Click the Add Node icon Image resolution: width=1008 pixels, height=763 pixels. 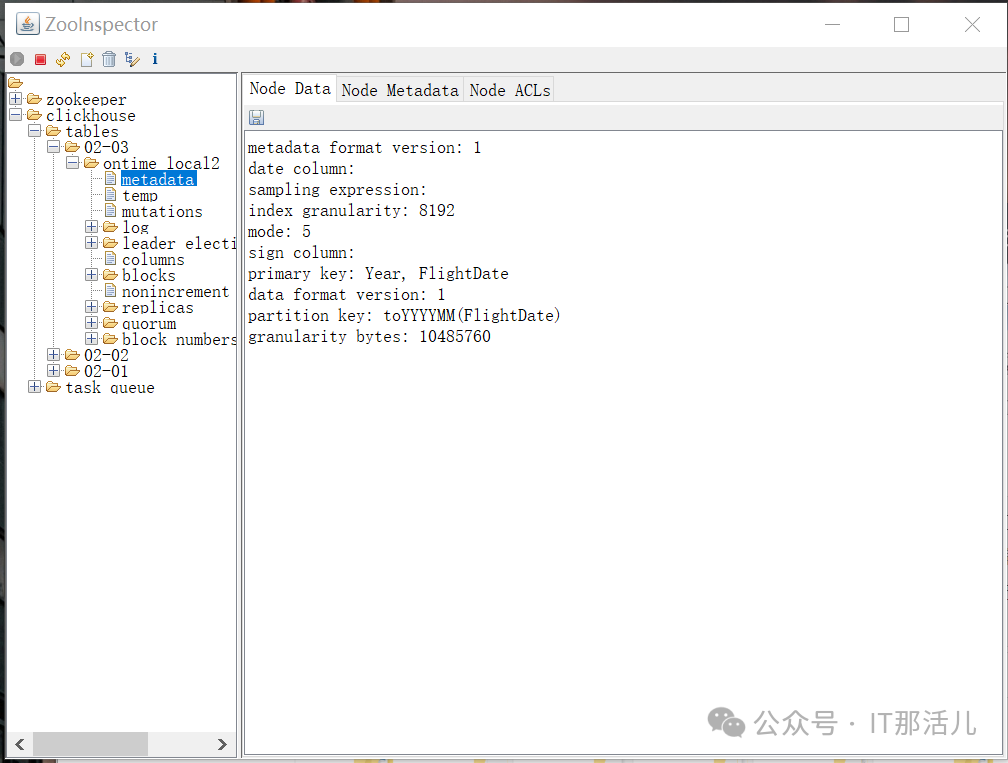(x=87, y=59)
